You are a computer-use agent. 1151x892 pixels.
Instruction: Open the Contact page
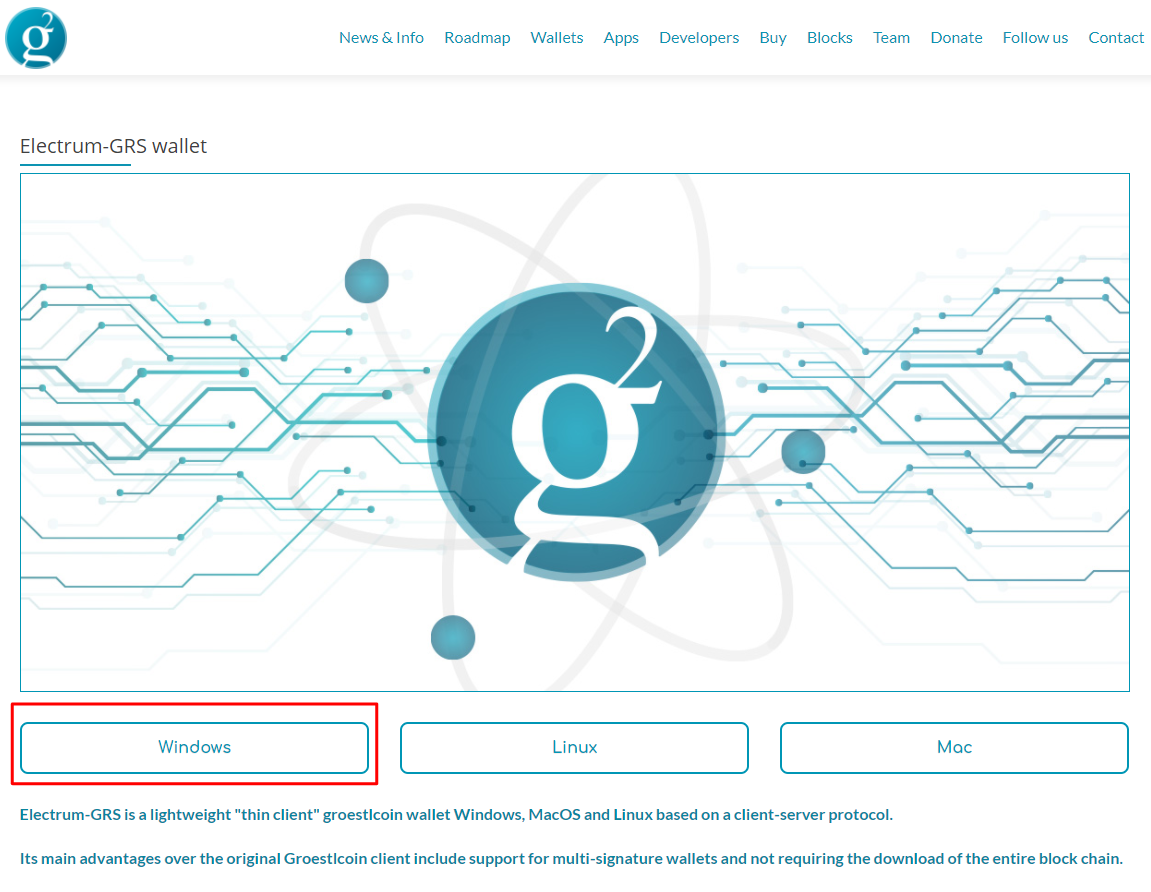point(1116,37)
